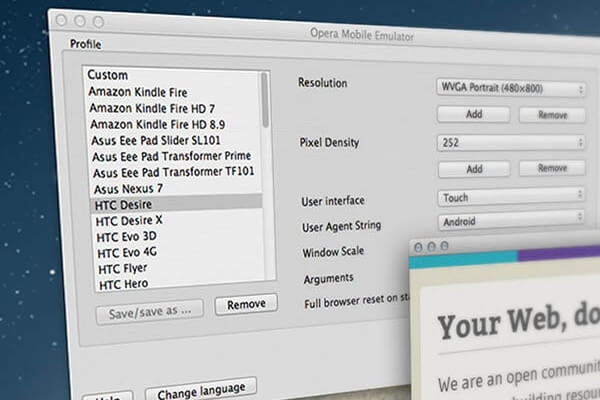
Task: Choose HTC Desire X profile
Action: tap(129, 219)
